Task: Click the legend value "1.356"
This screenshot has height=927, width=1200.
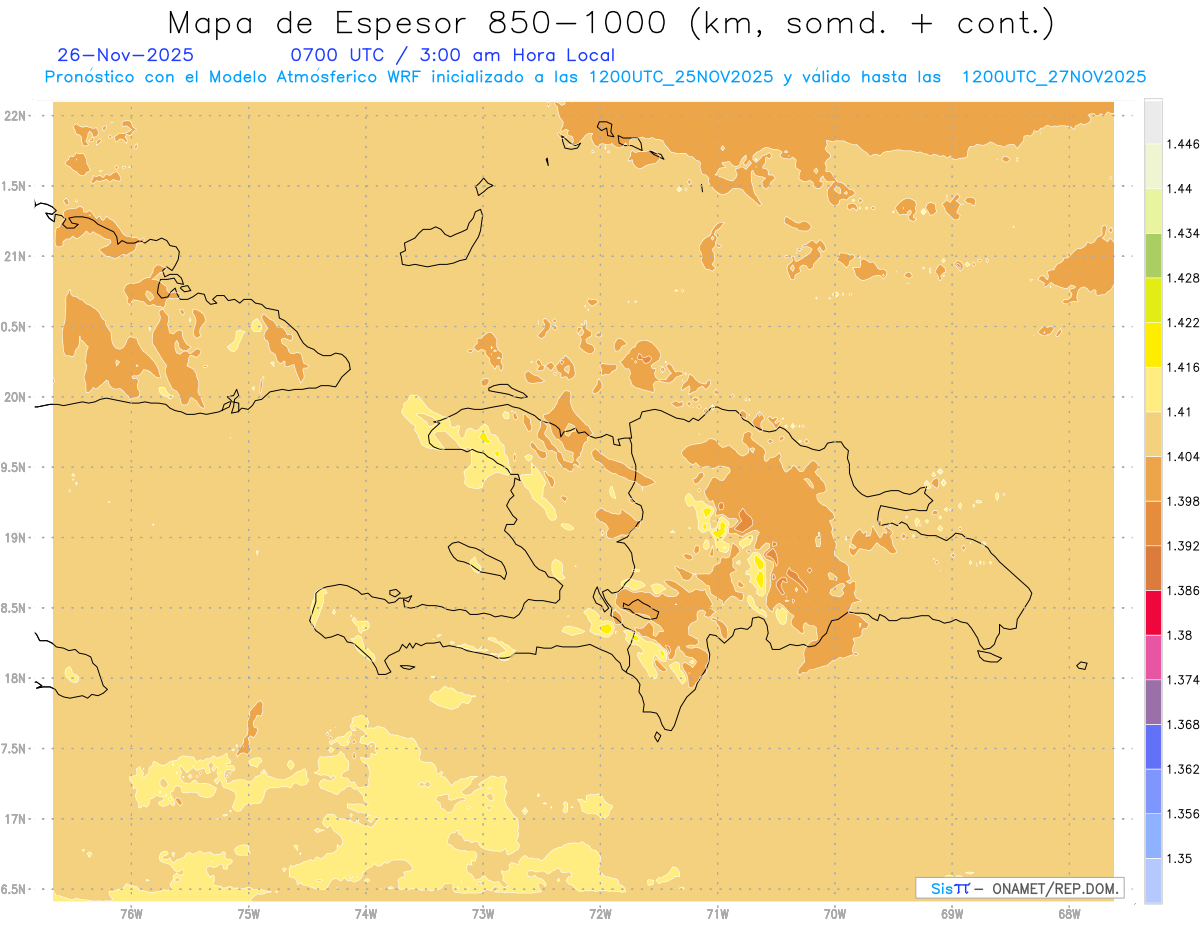Action: (1182, 813)
